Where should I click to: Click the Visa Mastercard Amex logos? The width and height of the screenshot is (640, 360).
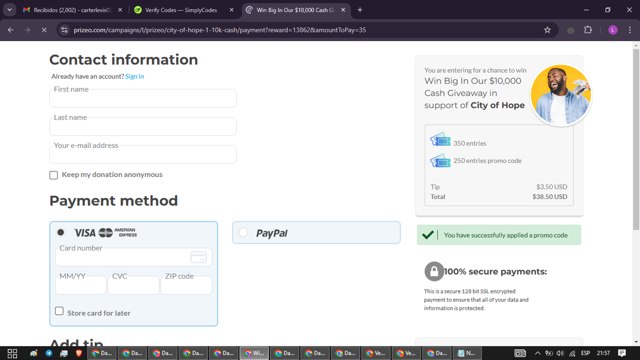coord(106,233)
